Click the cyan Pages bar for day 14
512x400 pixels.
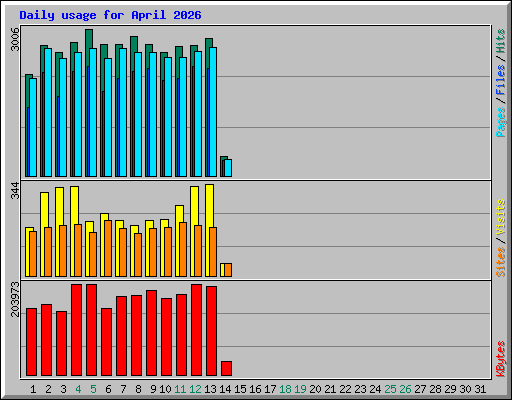click(x=228, y=168)
